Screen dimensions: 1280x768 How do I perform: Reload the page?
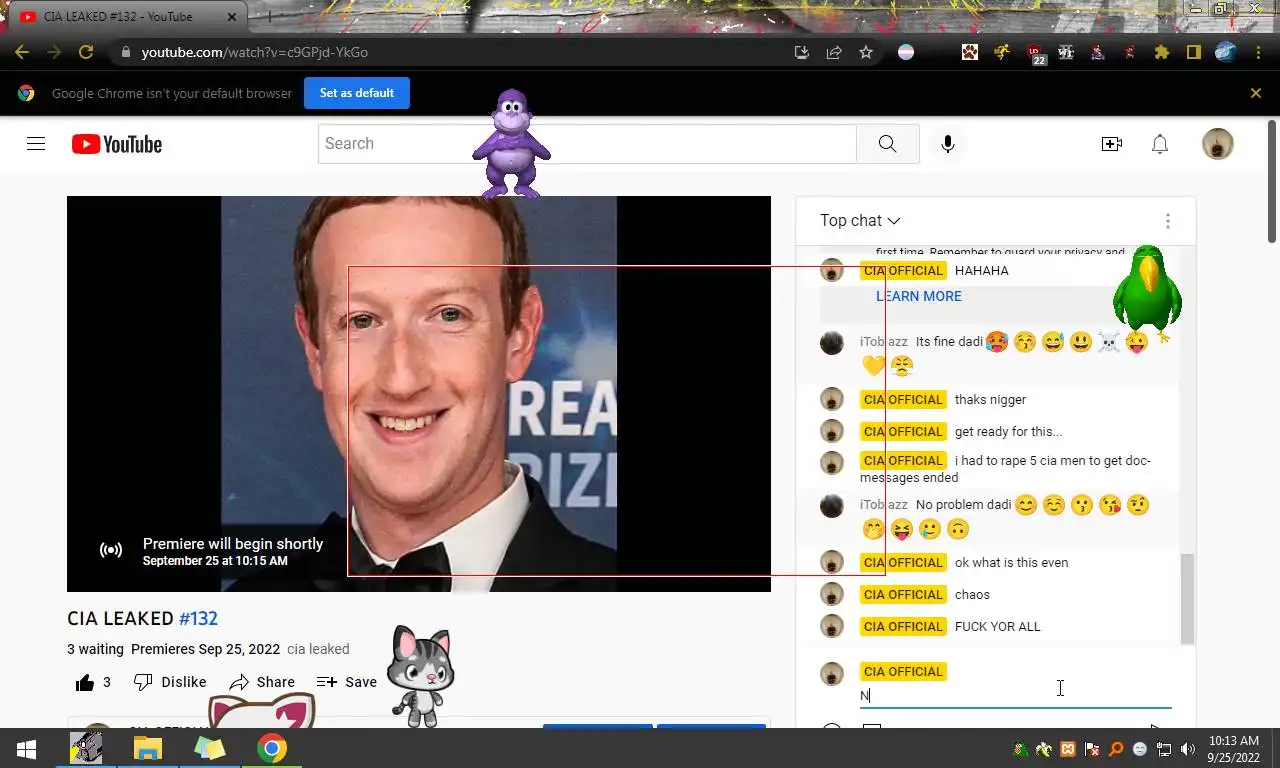pyautogui.click(x=86, y=52)
